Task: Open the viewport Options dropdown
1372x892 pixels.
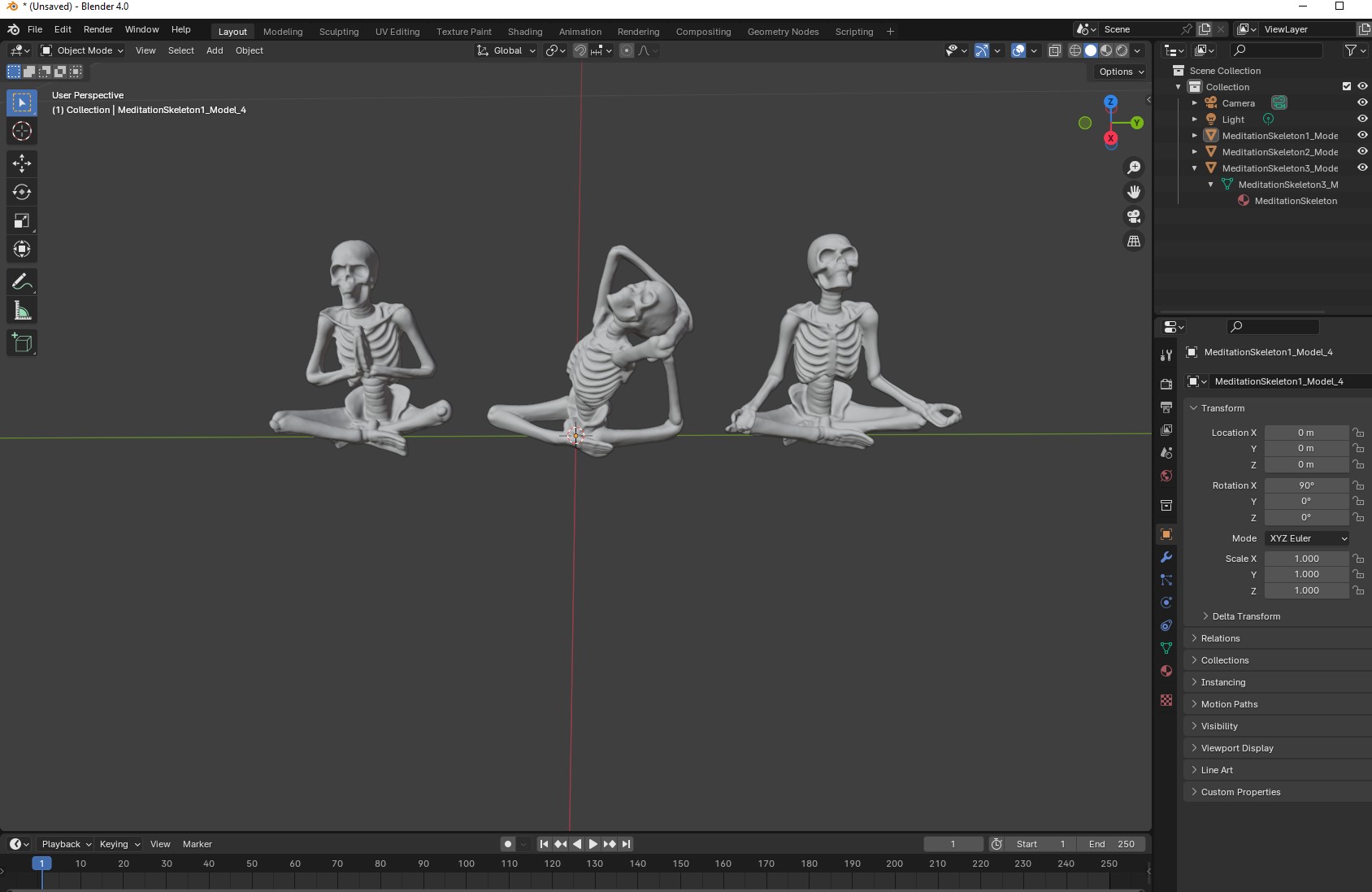Action: 1121,72
